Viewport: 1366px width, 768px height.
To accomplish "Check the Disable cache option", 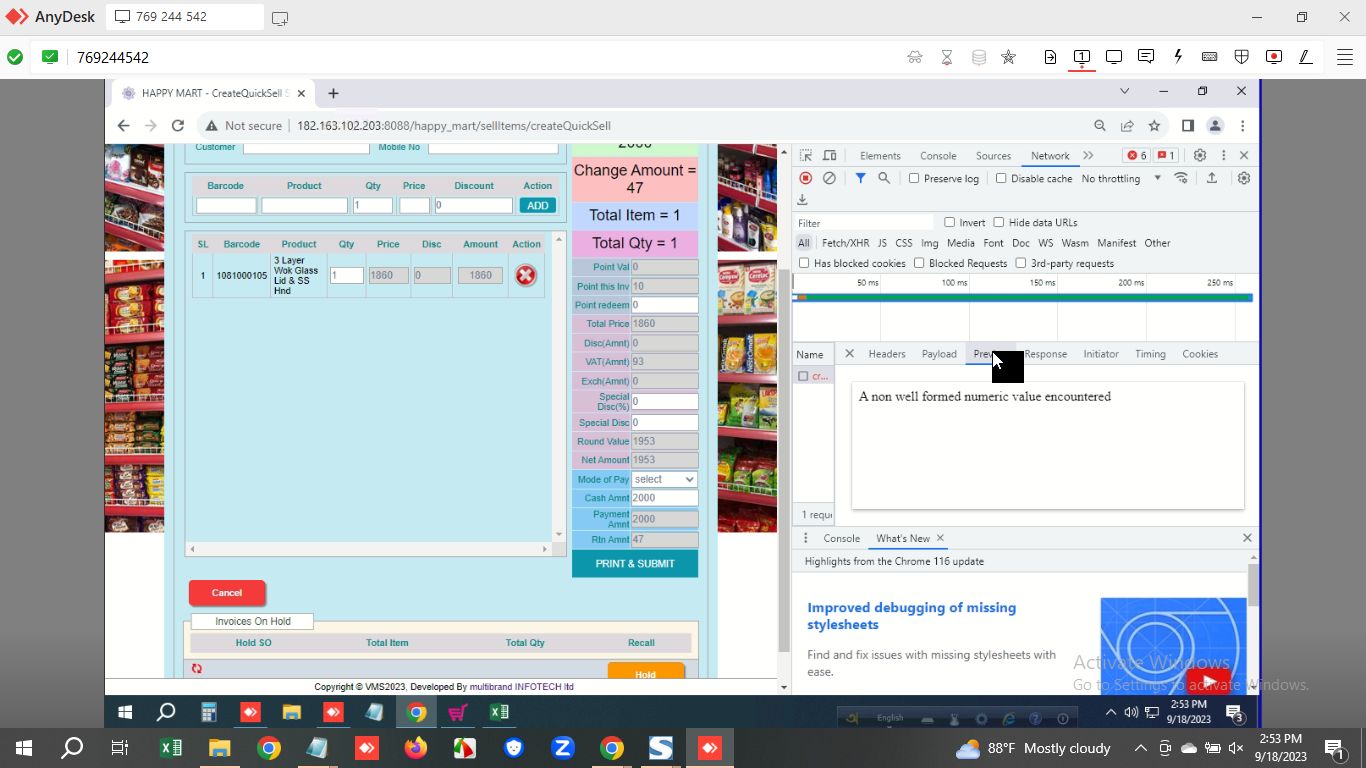I will pos(1001,179).
